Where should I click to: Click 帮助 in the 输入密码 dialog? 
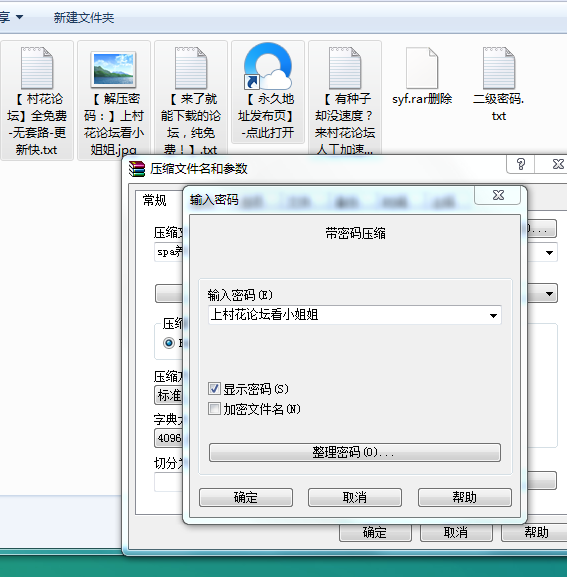pyautogui.click(x=465, y=498)
